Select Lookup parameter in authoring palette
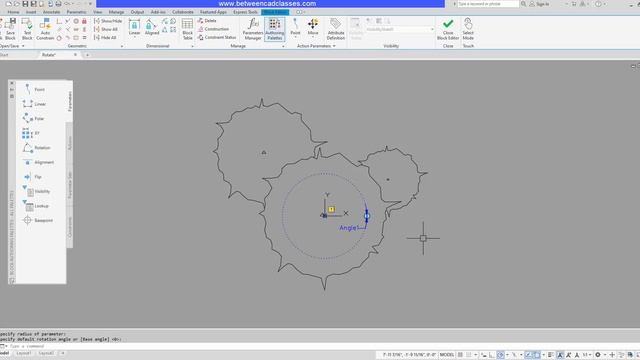The width and height of the screenshot is (640, 360). [x=36, y=206]
